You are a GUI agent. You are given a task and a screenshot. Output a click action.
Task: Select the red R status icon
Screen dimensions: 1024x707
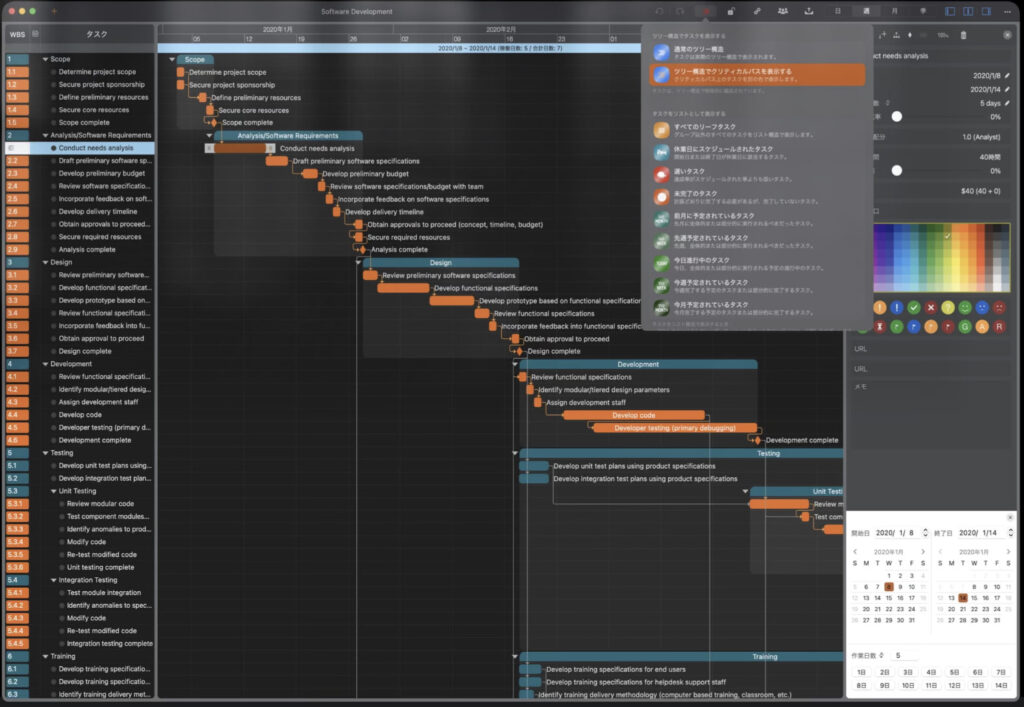[999, 326]
